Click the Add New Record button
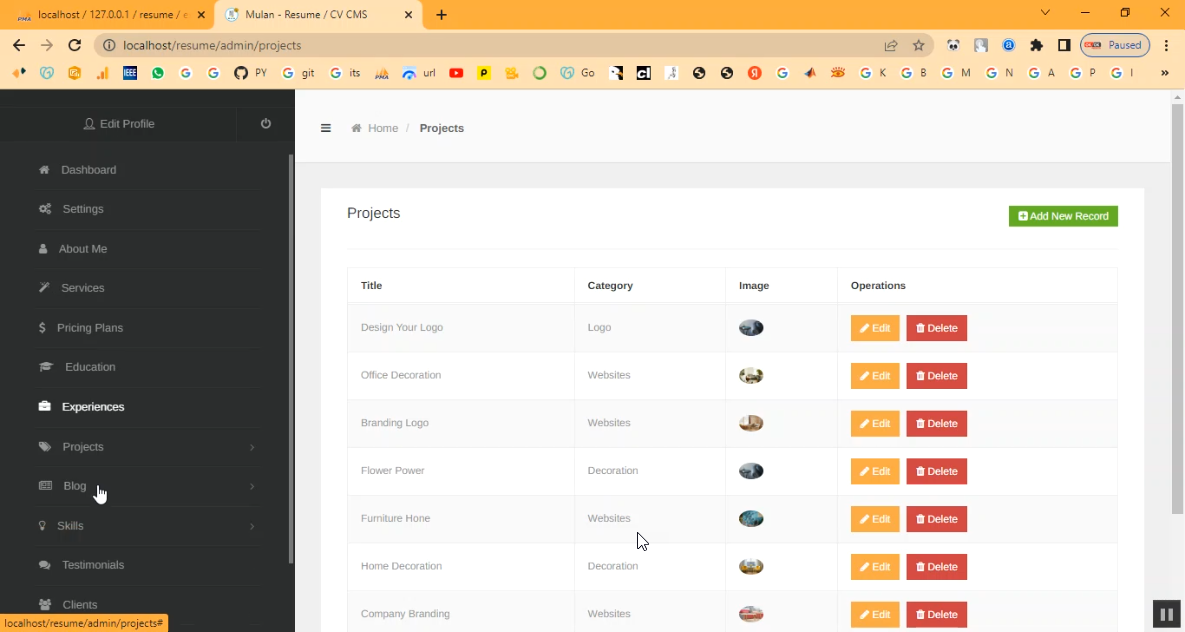The height and width of the screenshot is (632, 1185). click(x=1062, y=216)
